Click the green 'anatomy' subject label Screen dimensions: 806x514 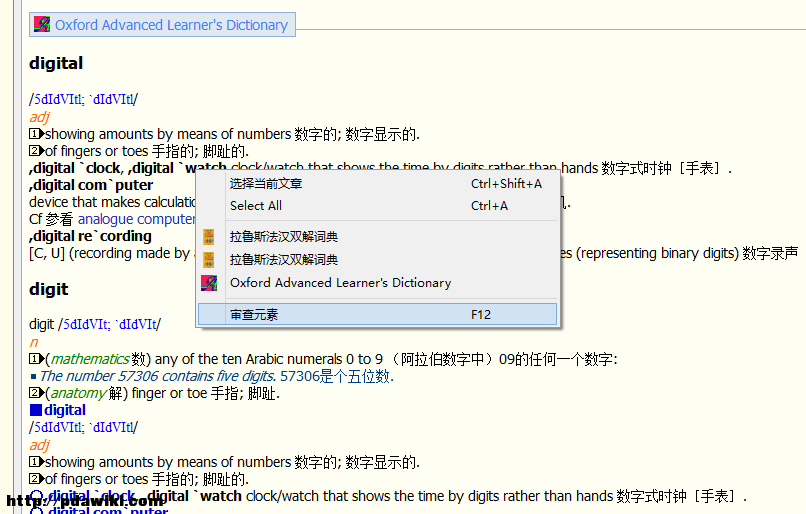79,393
